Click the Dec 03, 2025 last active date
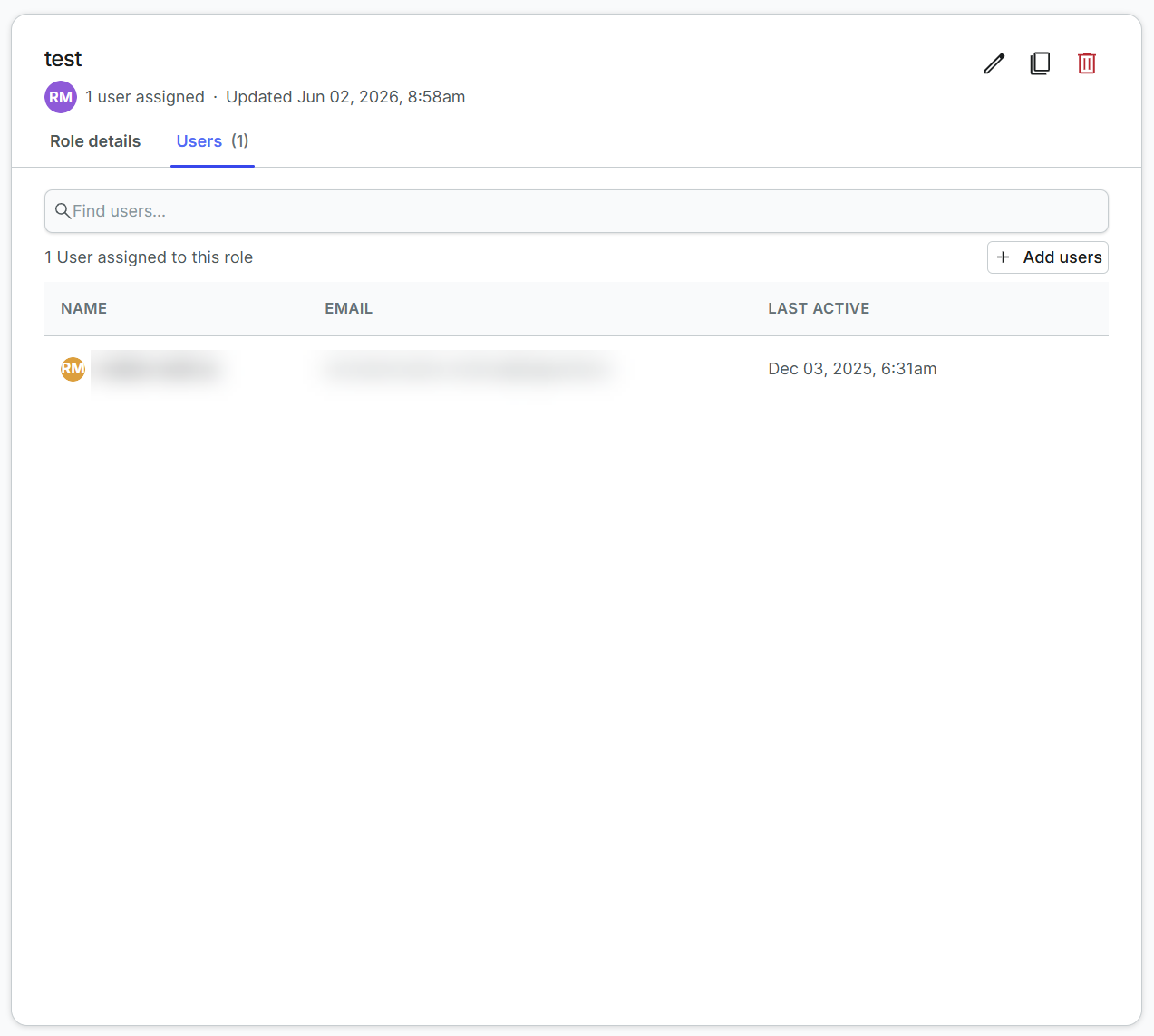 (852, 369)
